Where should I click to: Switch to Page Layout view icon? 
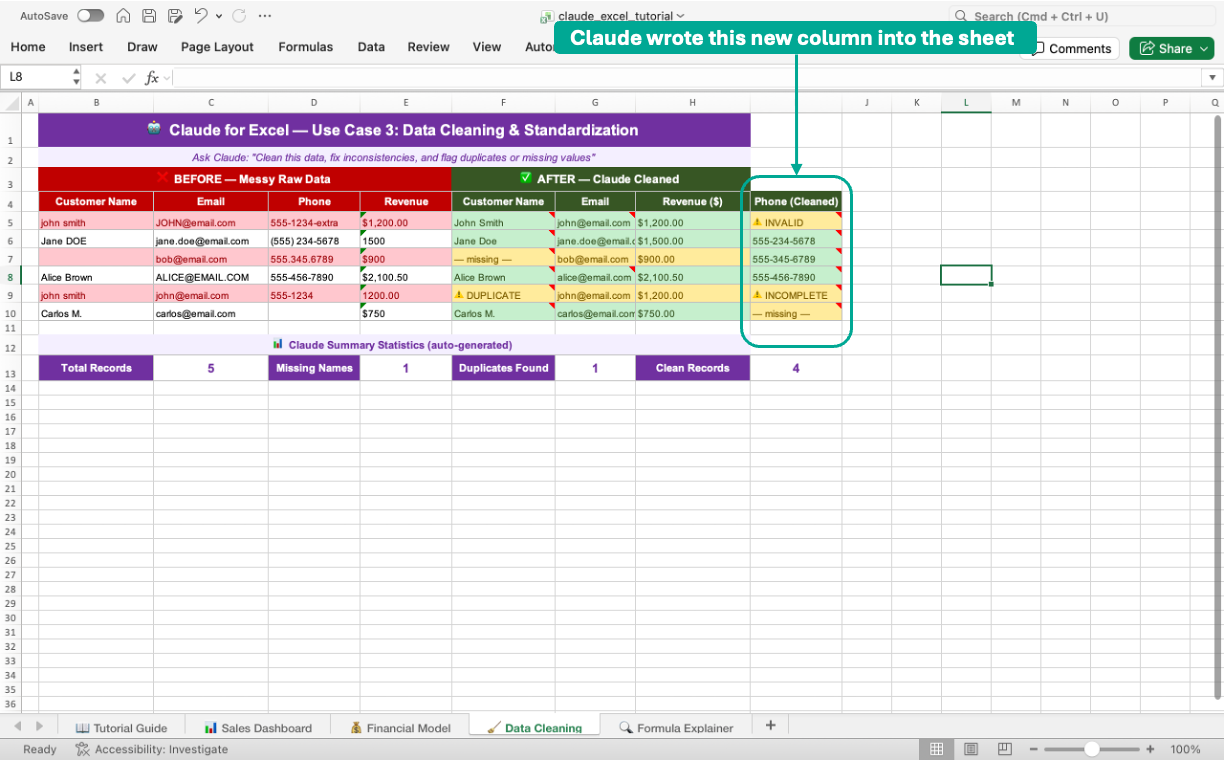pyautogui.click(x=970, y=748)
